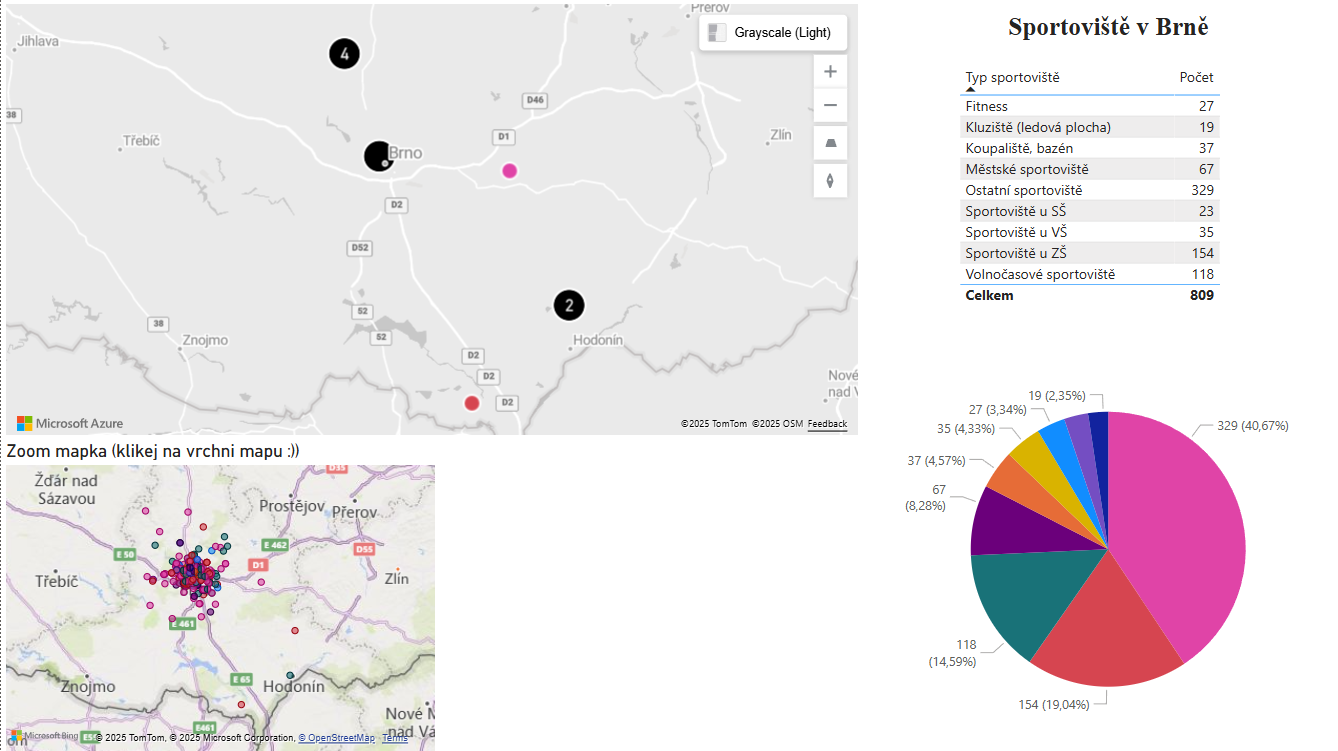Open the OpenStreetMap link in the bottom map
Viewport: 1338px width, 751px height.
coord(336,738)
